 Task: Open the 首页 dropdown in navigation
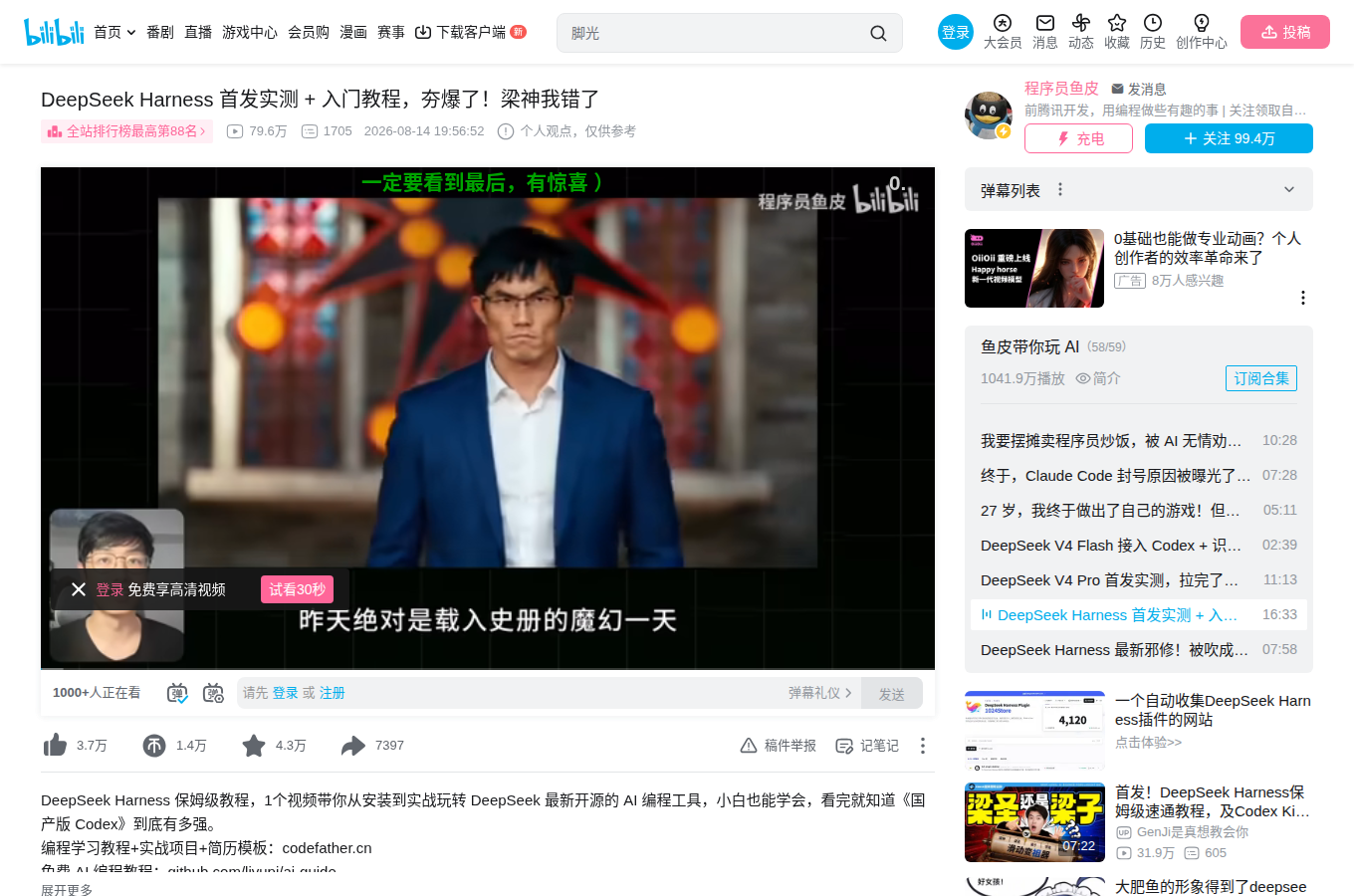[114, 32]
